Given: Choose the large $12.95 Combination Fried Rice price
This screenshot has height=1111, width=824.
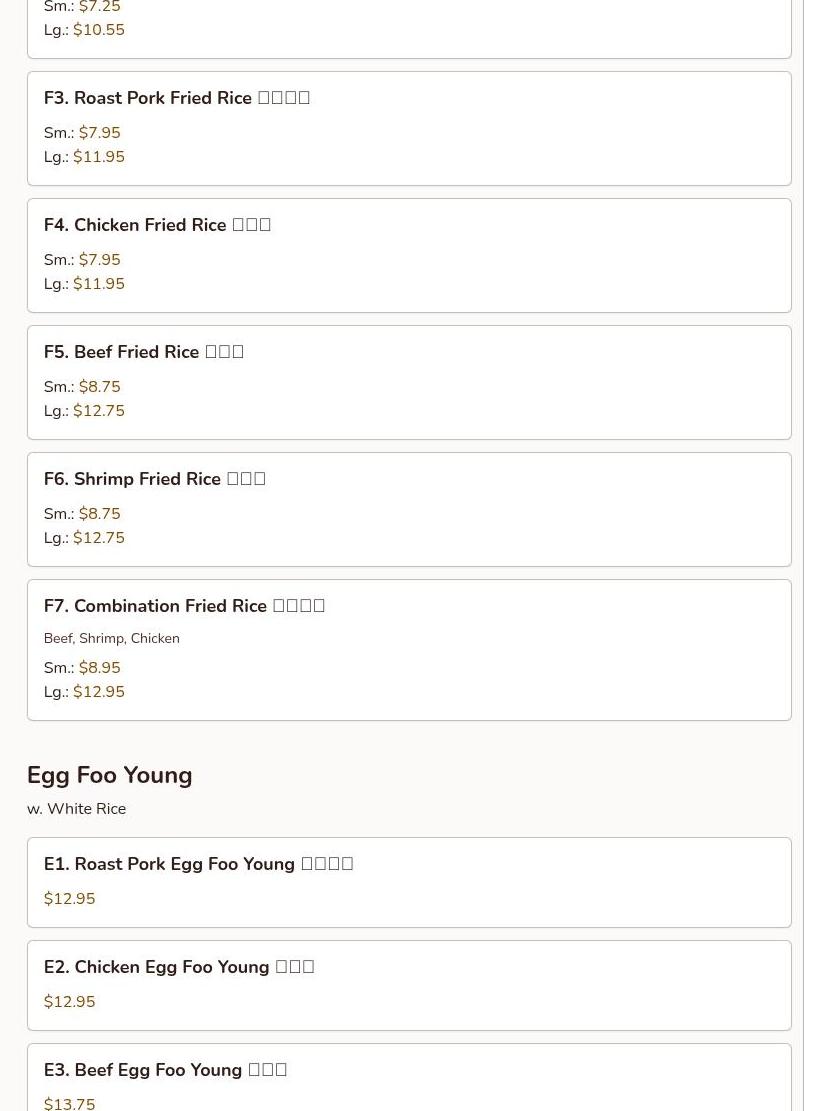Looking at the screenshot, I should click(x=98, y=692).
